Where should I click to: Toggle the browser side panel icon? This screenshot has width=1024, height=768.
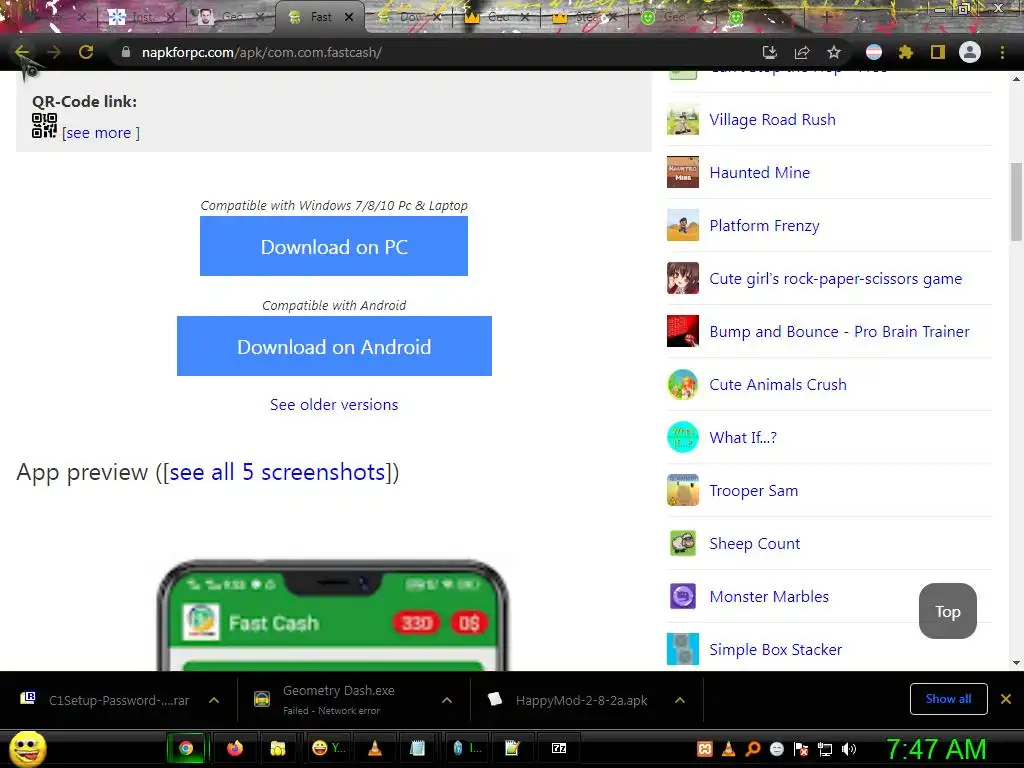(938, 52)
